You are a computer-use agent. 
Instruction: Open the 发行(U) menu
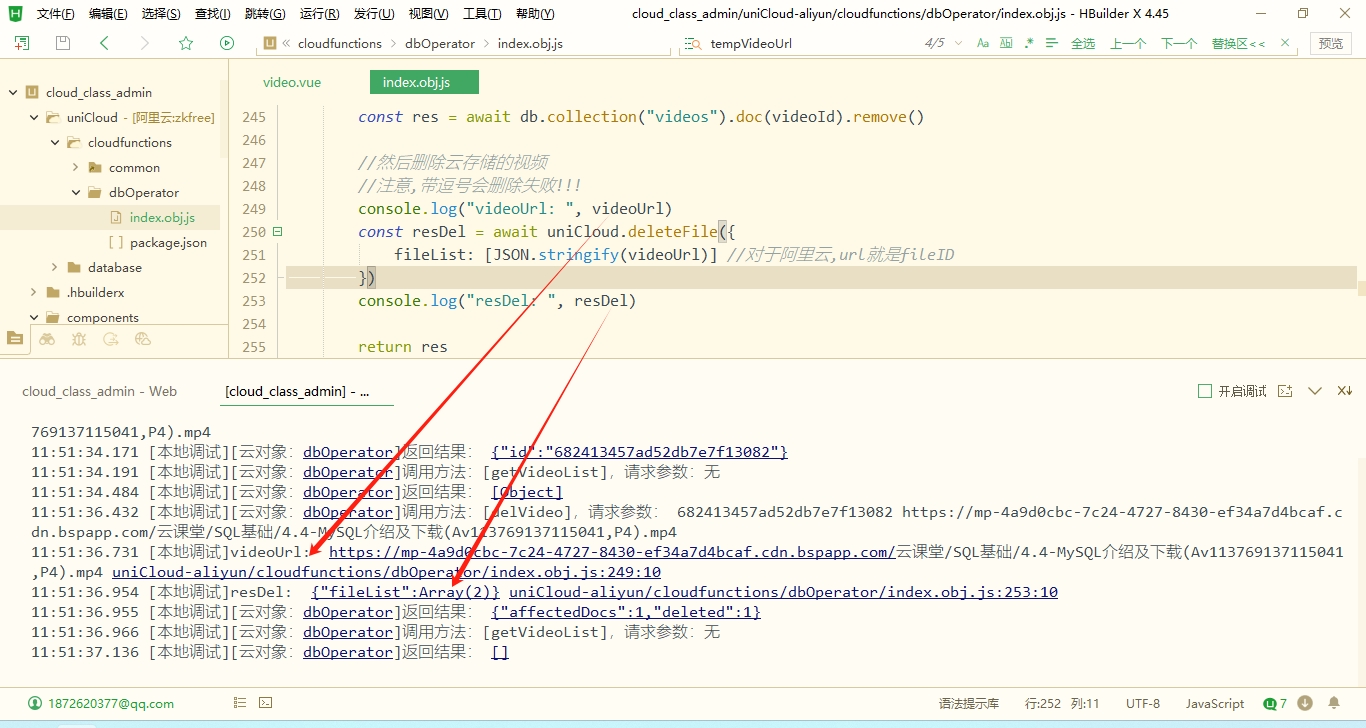[374, 14]
